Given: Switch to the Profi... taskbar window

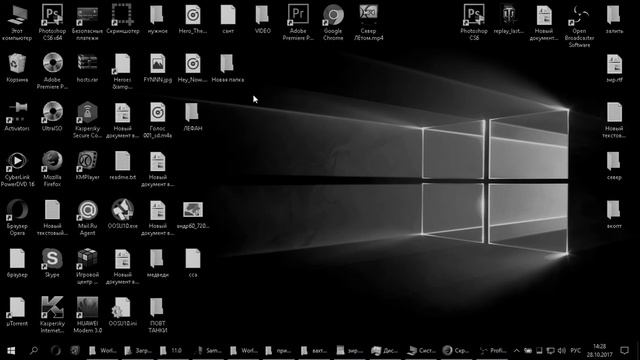Looking at the screenshot, I should pos(492,351).
